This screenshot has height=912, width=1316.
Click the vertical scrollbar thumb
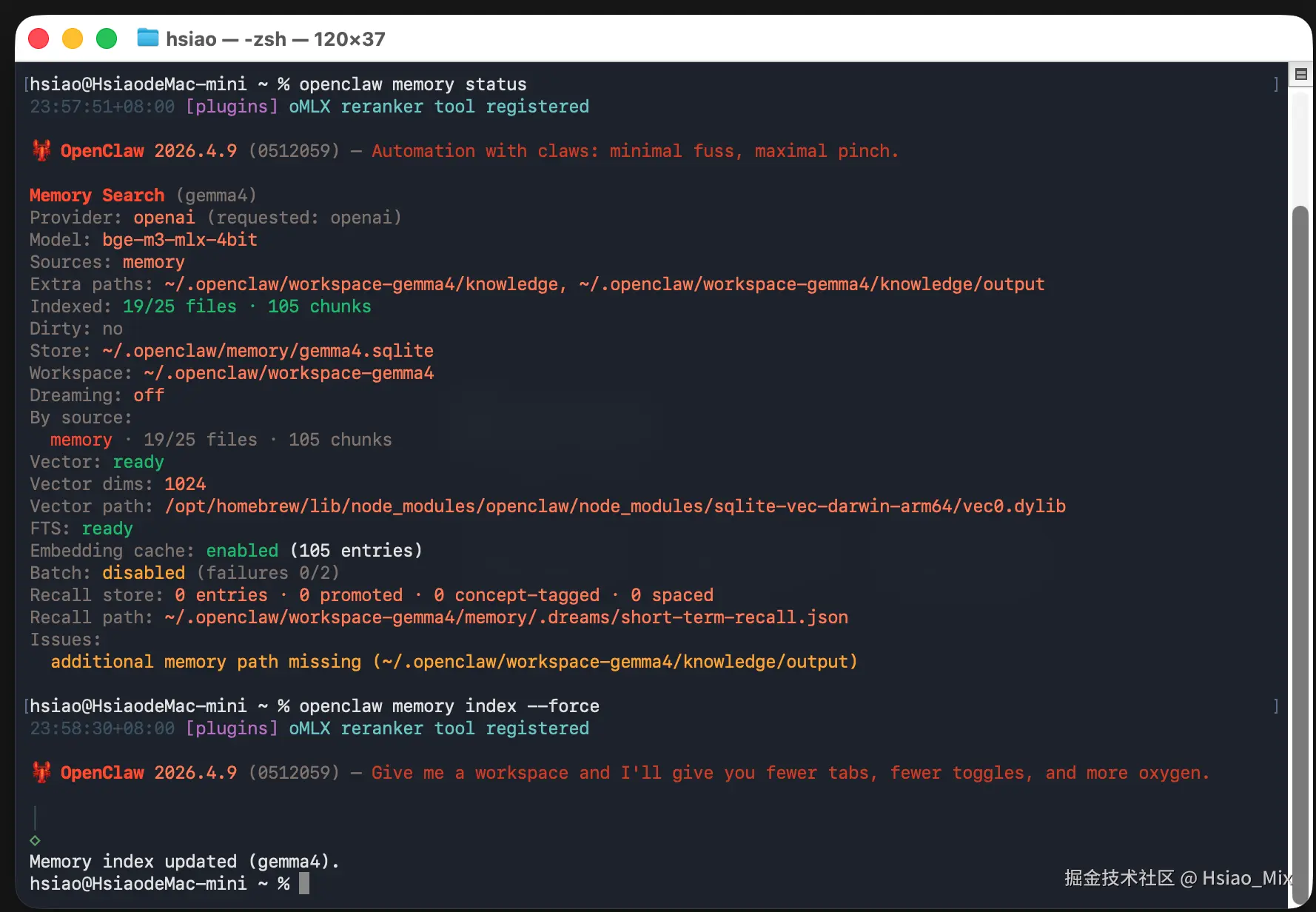coord(1300,555)
